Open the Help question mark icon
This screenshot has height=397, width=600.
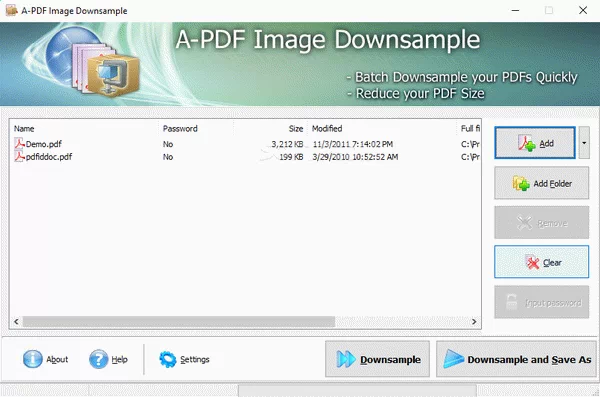click(98, 359)
